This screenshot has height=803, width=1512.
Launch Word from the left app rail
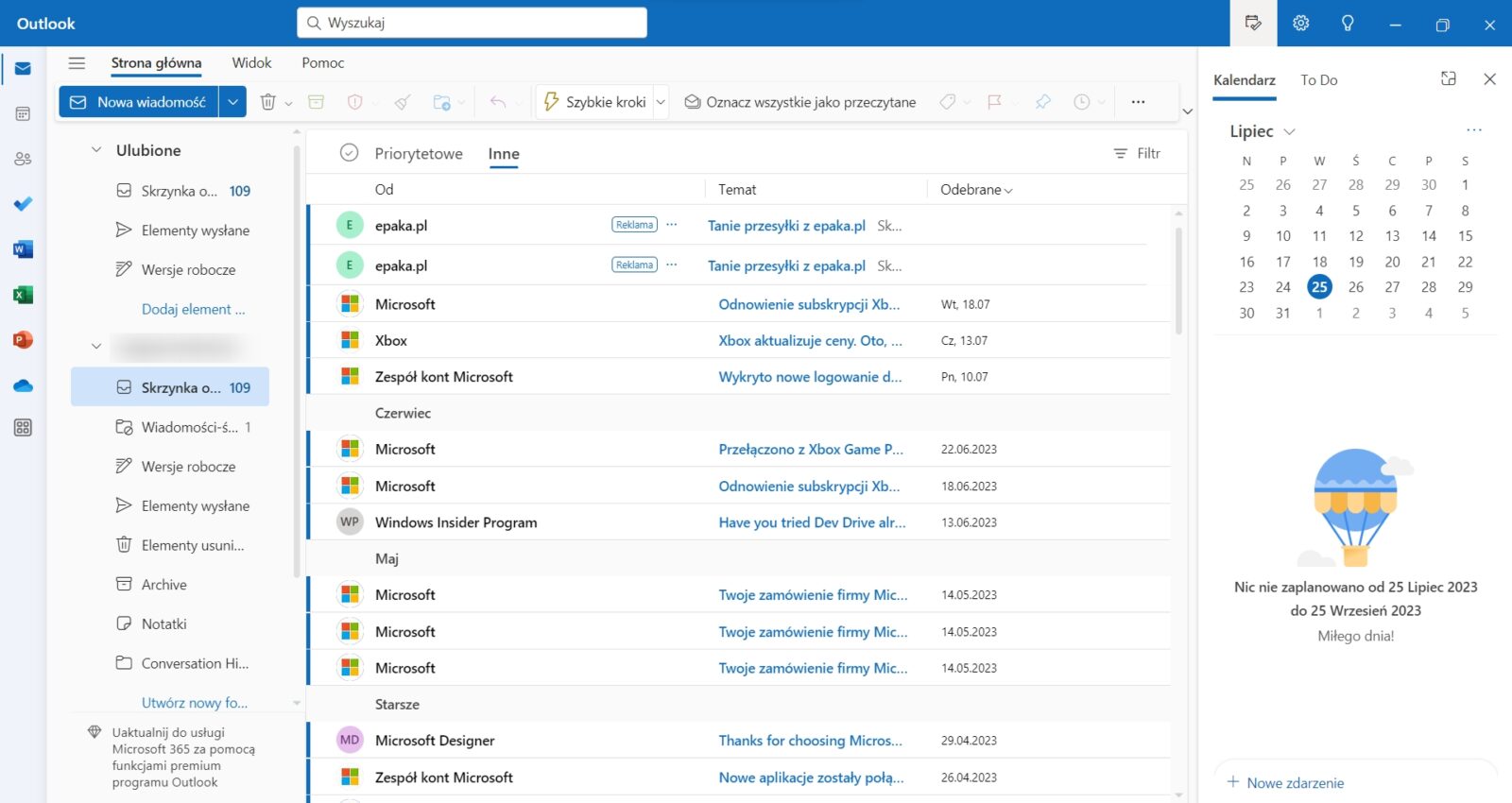23,249
